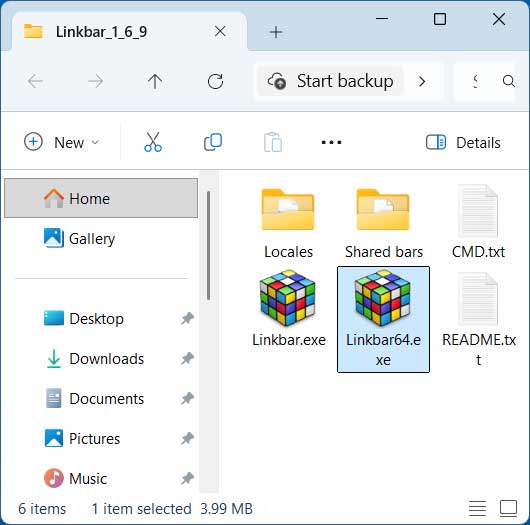
Task: Select the Shared bars folder
Action: coord(383,222)
